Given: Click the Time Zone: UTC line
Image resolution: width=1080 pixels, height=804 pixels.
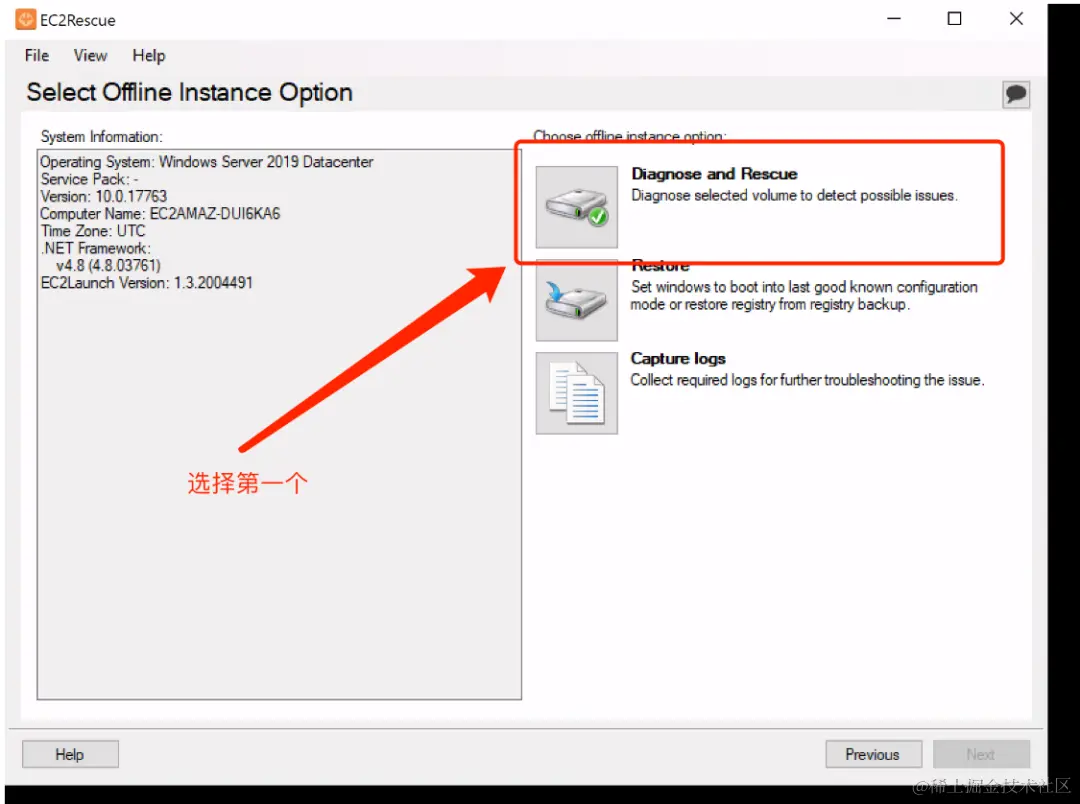Looking at the screenshot, I should pos(93,231).
